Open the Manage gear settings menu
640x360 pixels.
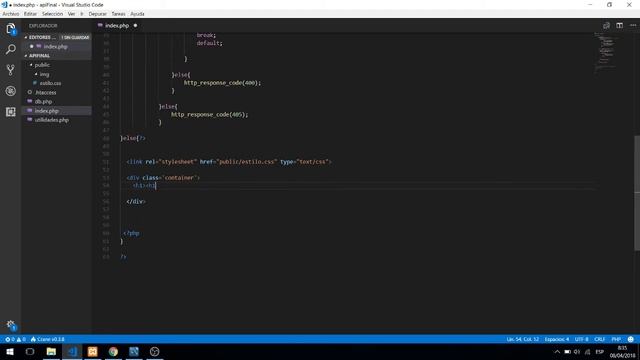11,325
